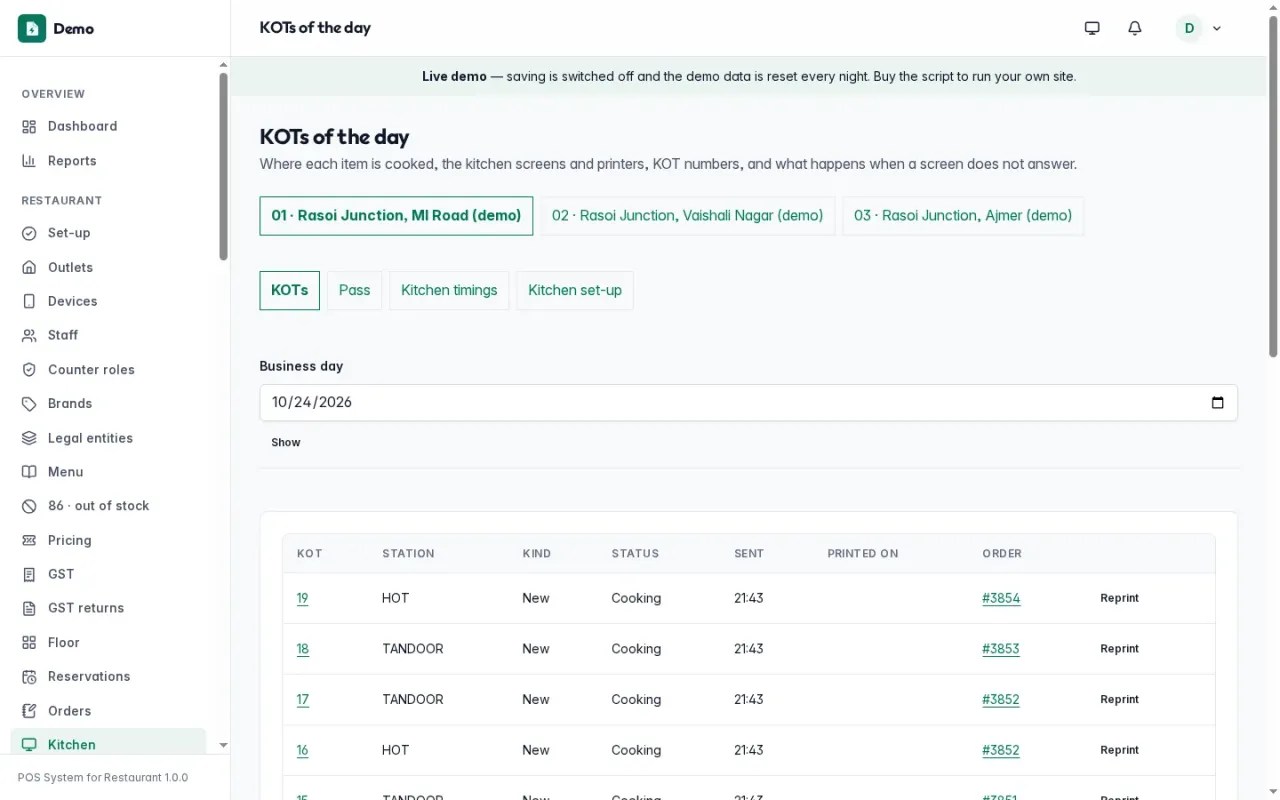The image size is (1280, 800).
Task: Click the Business day date field
Action: [x=748, y=403]
